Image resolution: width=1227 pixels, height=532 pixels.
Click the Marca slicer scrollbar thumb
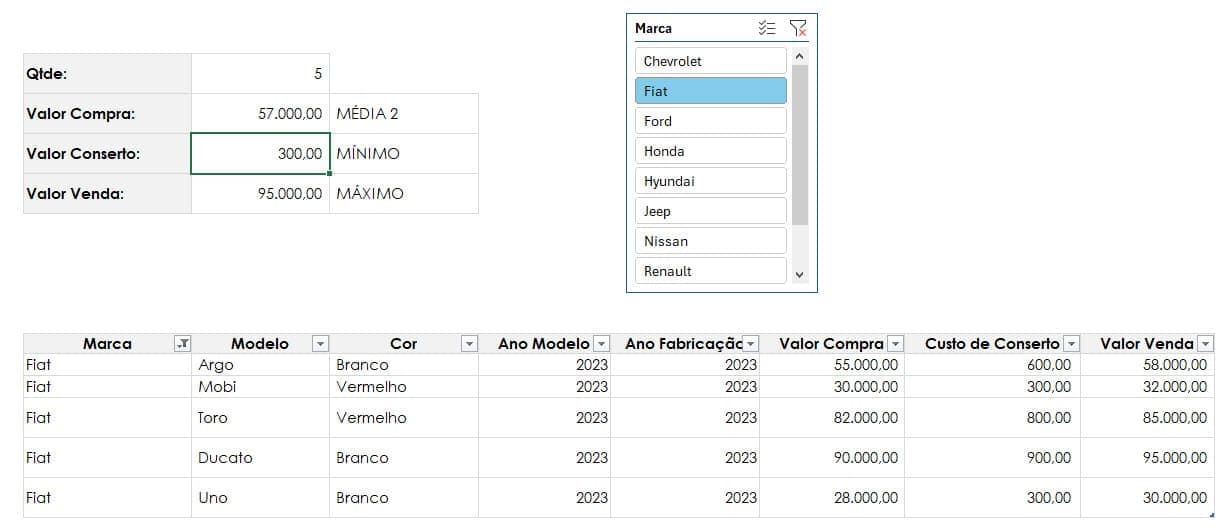(x=799, y=145)
